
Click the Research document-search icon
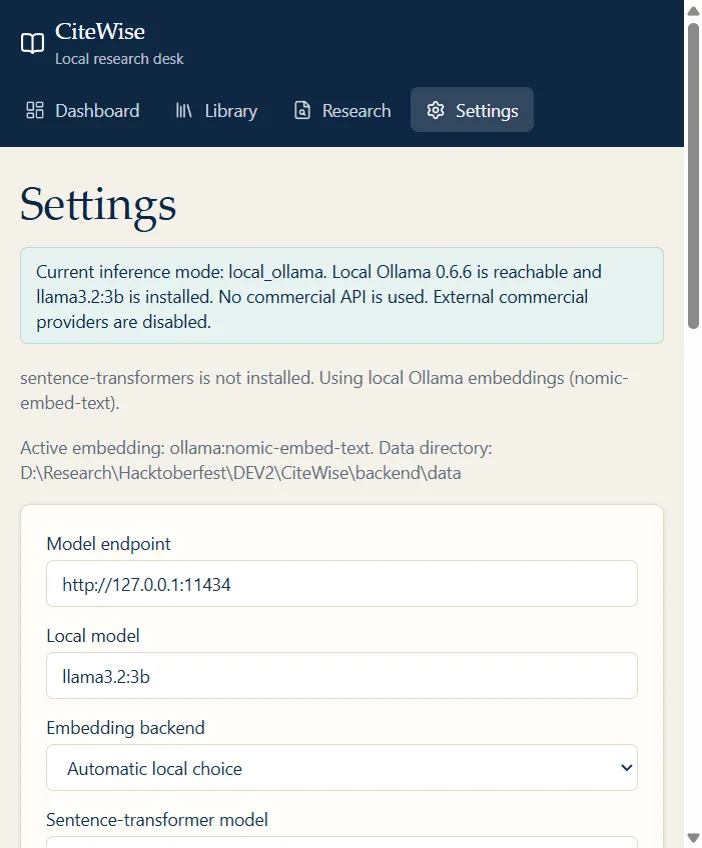[302, 110]
